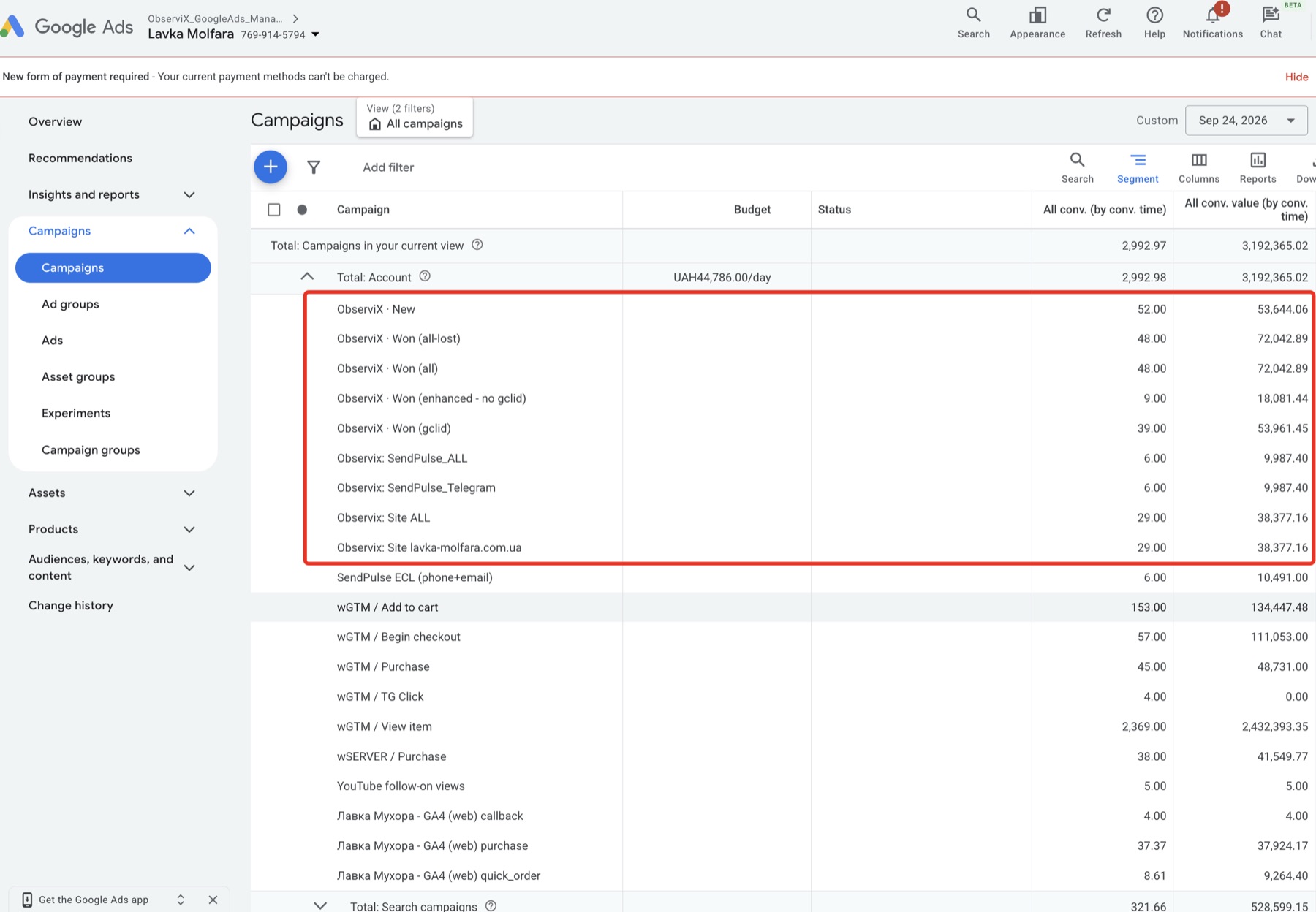The width and height of the screenshot is (1316, 912).
Task: Hide the payment required notice
Action: coord(1296,77)
